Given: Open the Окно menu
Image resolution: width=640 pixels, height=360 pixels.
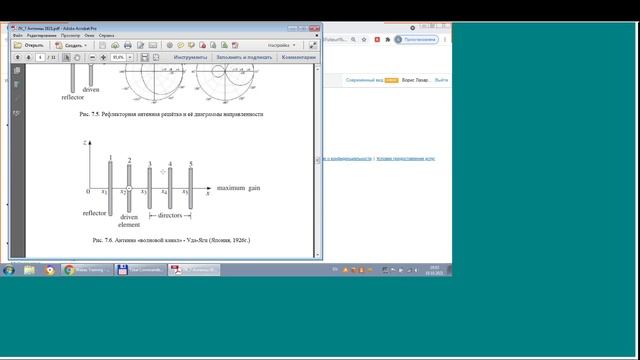Looking at the screenshot, I should pyautogui.click(x=89, y=36).
